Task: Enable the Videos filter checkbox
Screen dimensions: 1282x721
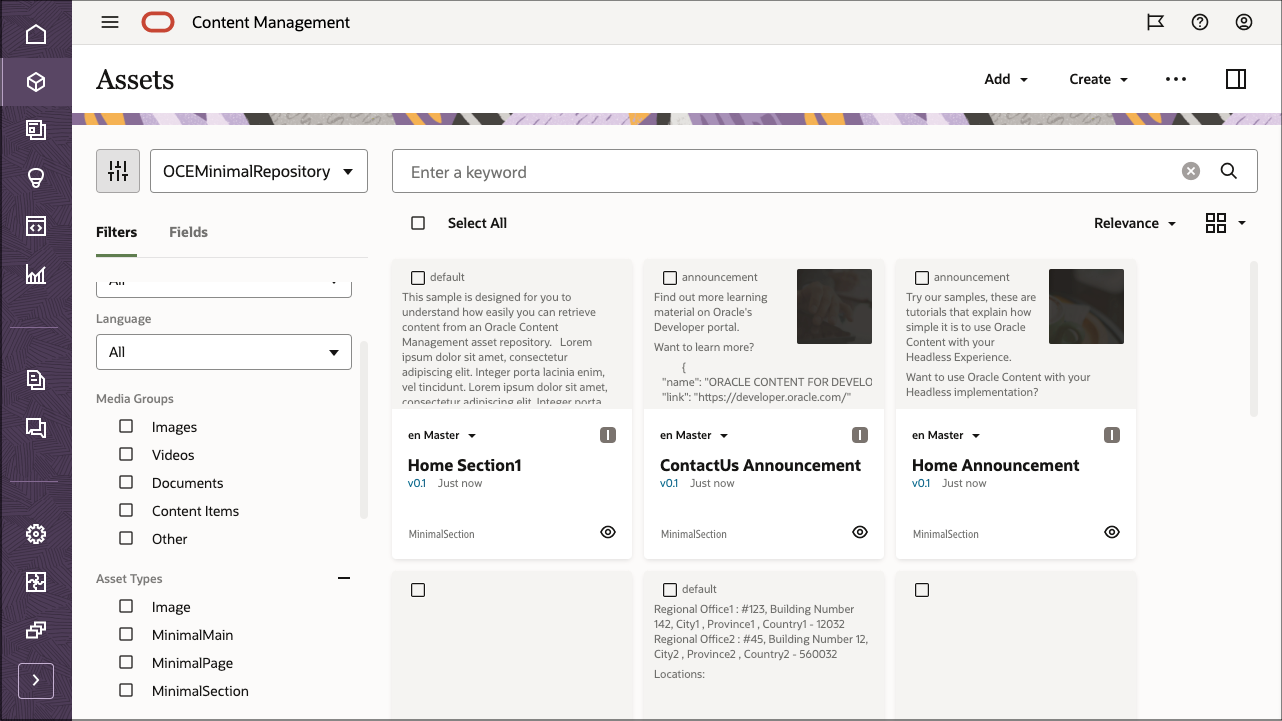Action: [x=126, y=454]
